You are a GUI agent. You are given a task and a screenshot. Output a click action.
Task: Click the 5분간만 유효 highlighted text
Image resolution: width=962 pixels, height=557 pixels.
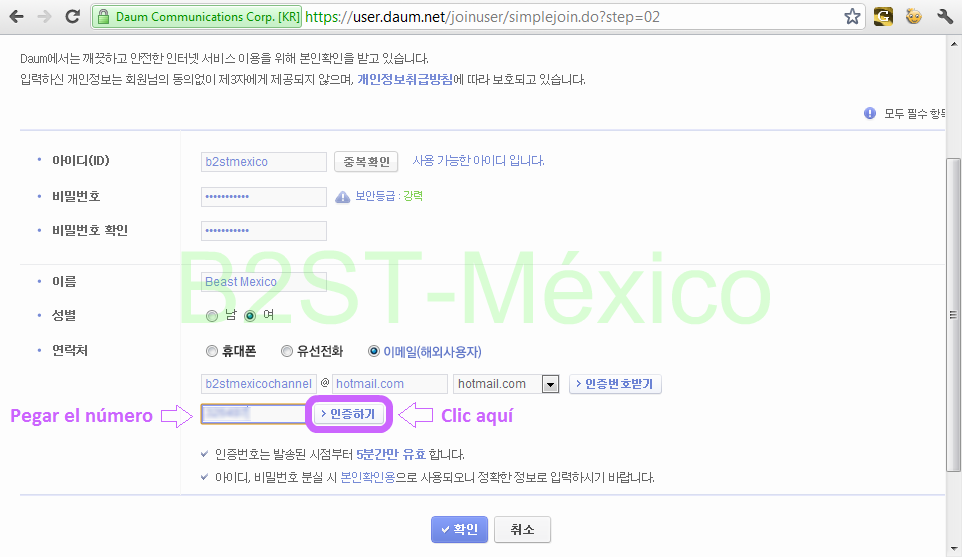tap(391, 455)
